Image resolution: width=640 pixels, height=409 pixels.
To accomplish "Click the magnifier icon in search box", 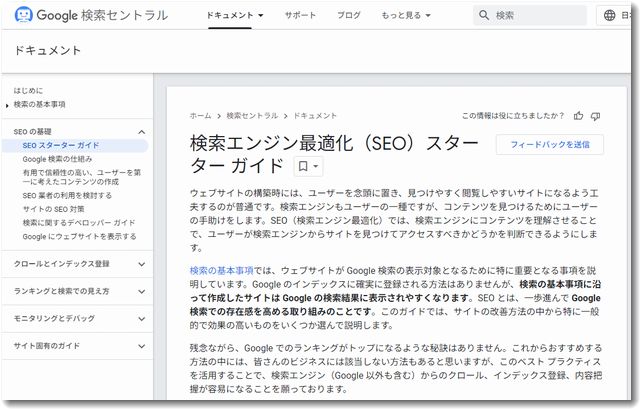I will click(484, 16).
